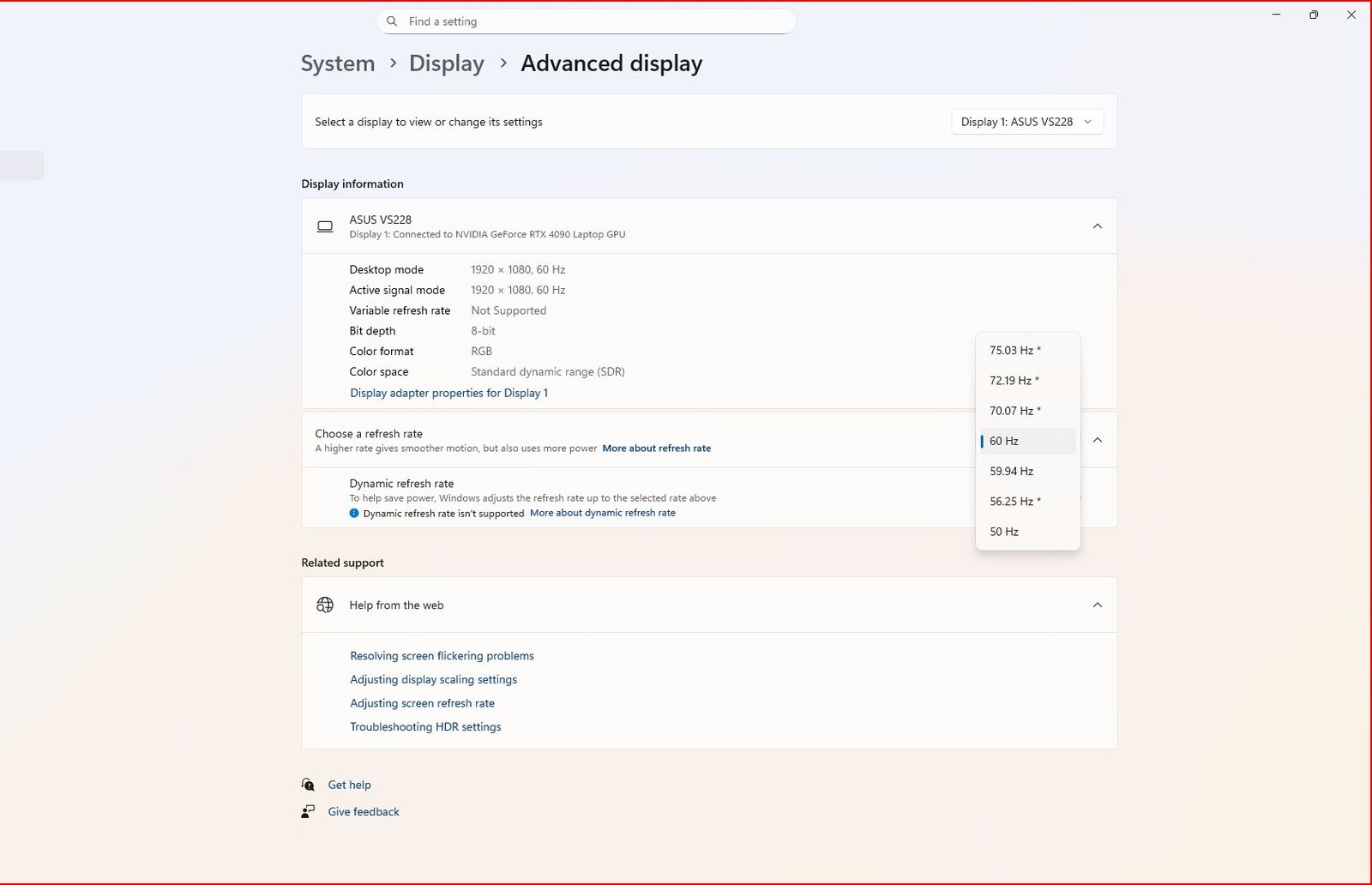Image resolution: width=1372 pixels, height=885 pixels.
Task: Collapse the Choose a refresh rate section
Action: [x=1097, y=441]
